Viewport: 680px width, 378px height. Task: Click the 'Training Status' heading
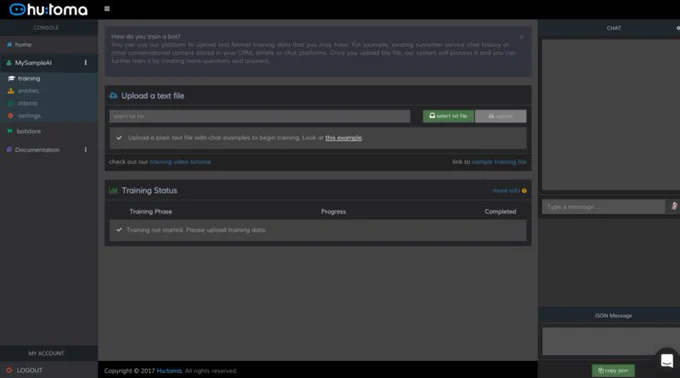point(150,190)
